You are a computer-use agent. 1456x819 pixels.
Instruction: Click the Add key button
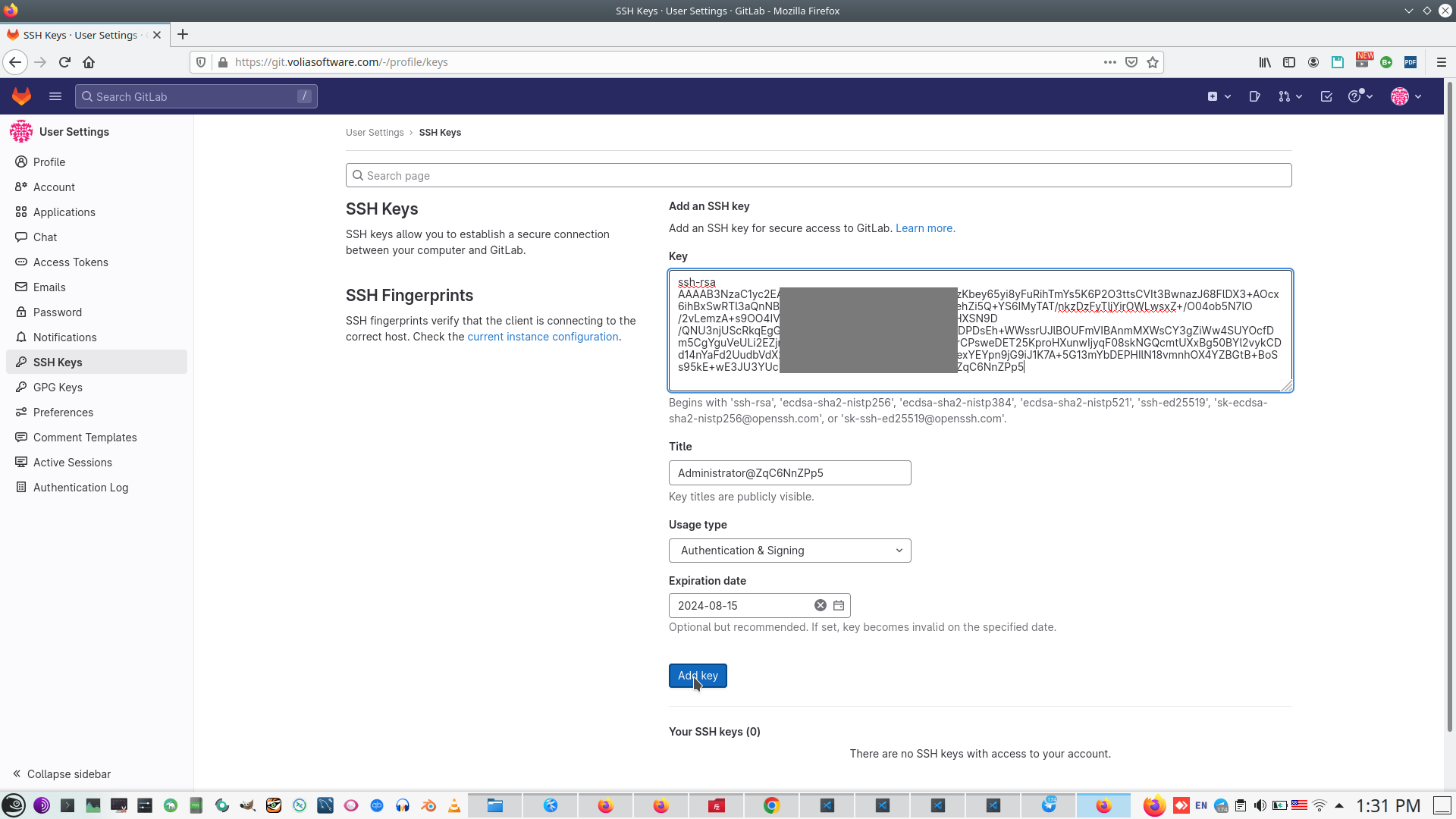pos(698,676)
